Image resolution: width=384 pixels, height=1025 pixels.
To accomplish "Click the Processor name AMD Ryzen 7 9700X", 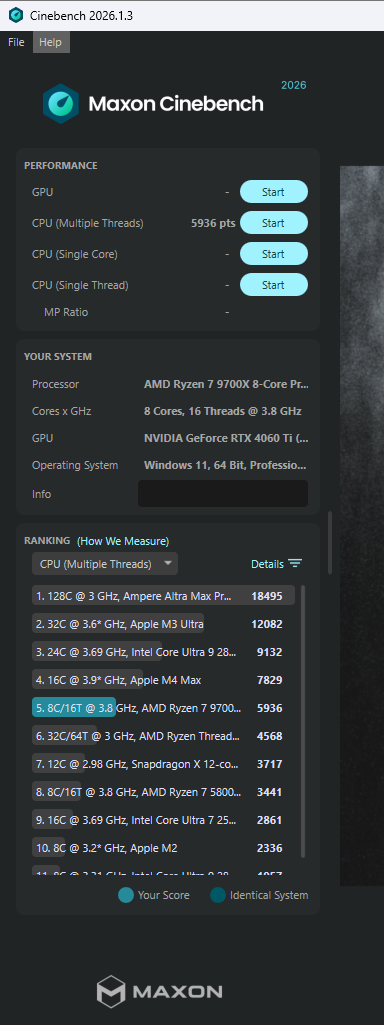I will 226,384.
